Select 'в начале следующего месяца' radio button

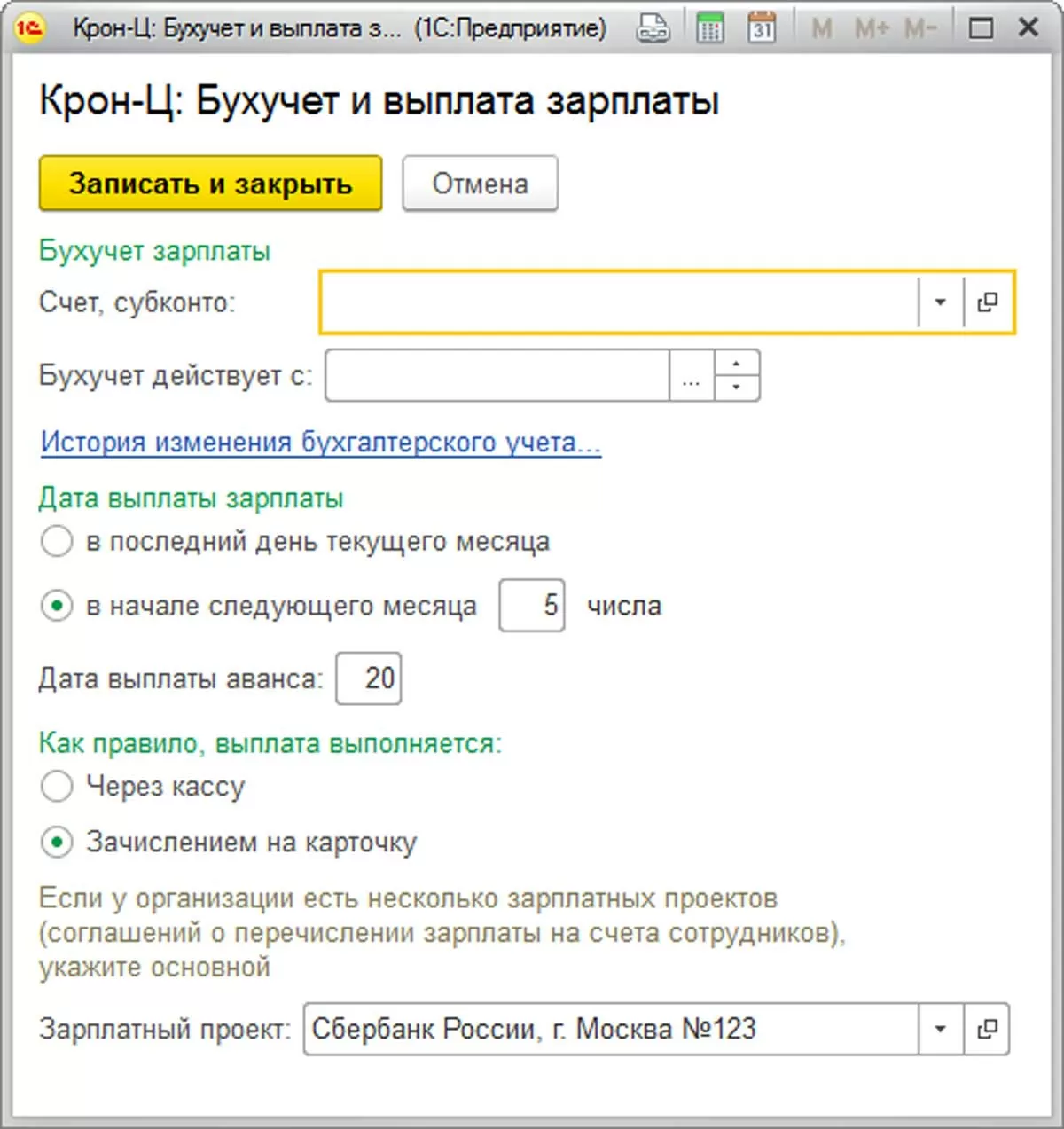57,606
